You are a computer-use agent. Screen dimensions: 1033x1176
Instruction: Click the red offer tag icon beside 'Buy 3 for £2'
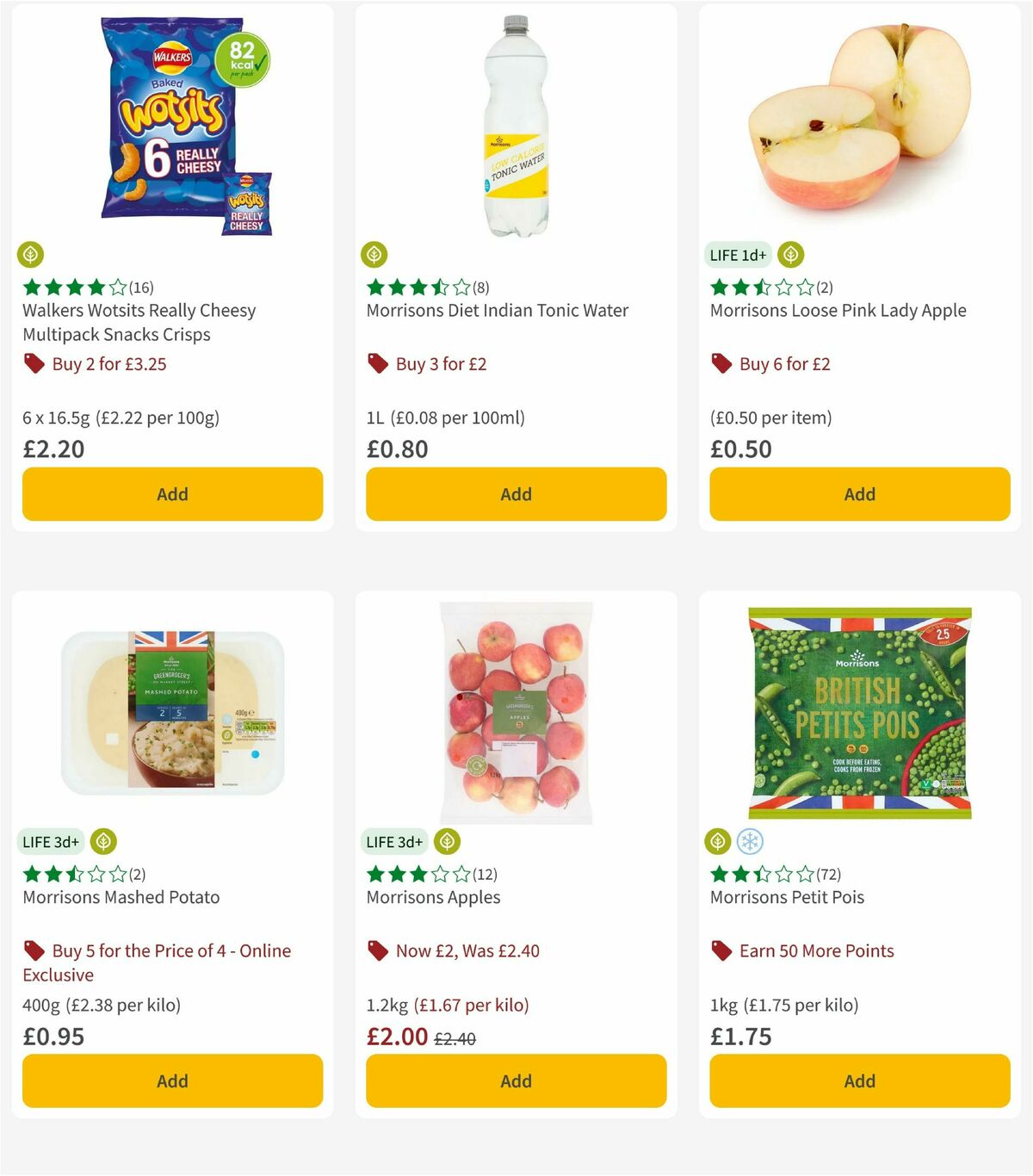click(377, 363)
